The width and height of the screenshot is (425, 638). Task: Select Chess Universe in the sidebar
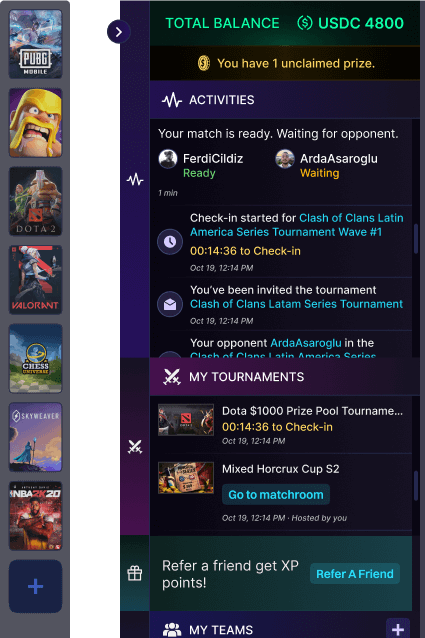pos(35,358)
